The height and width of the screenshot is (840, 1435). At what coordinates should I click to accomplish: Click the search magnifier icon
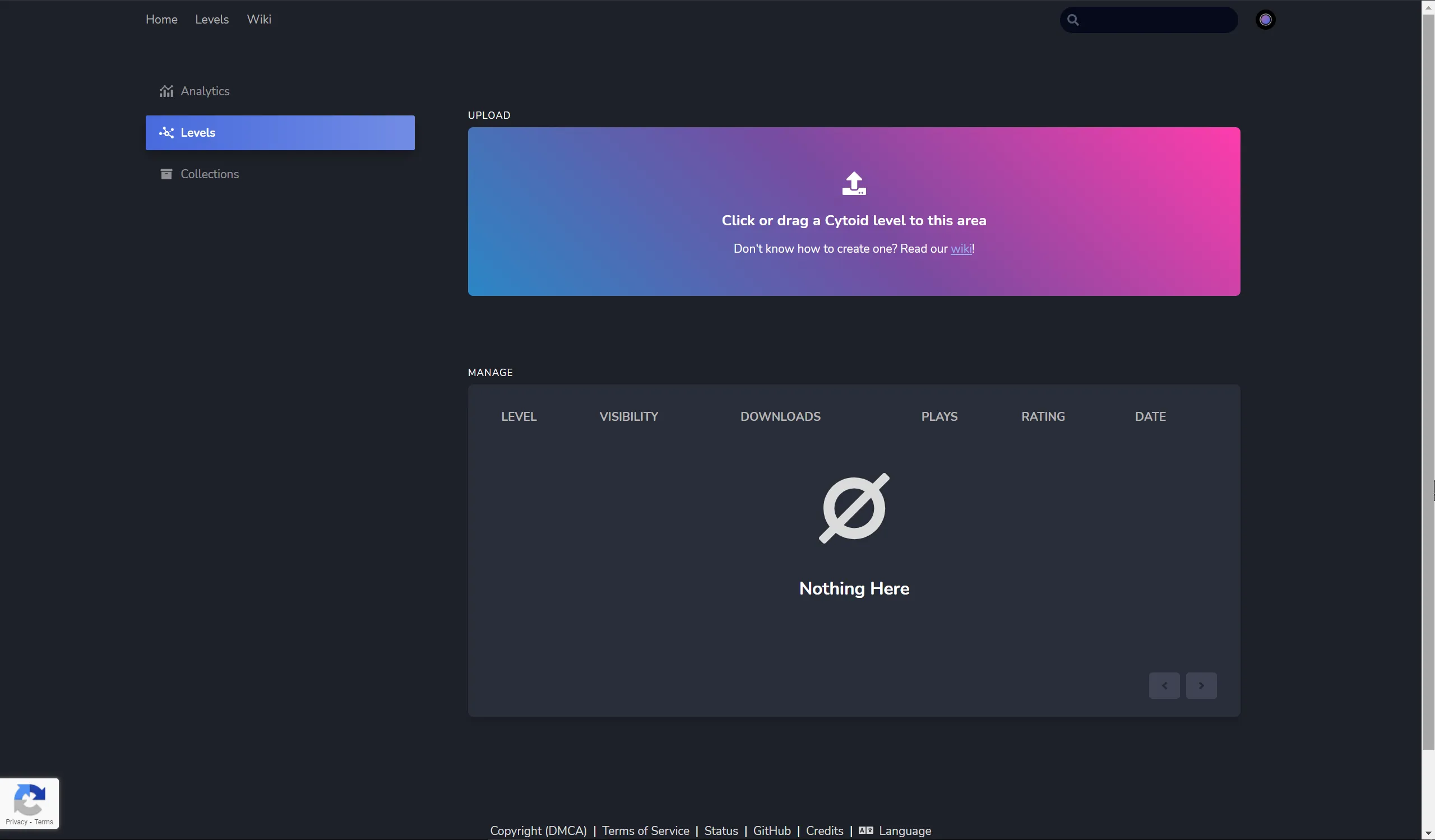pyautogui.click(x=1073, y=20)
